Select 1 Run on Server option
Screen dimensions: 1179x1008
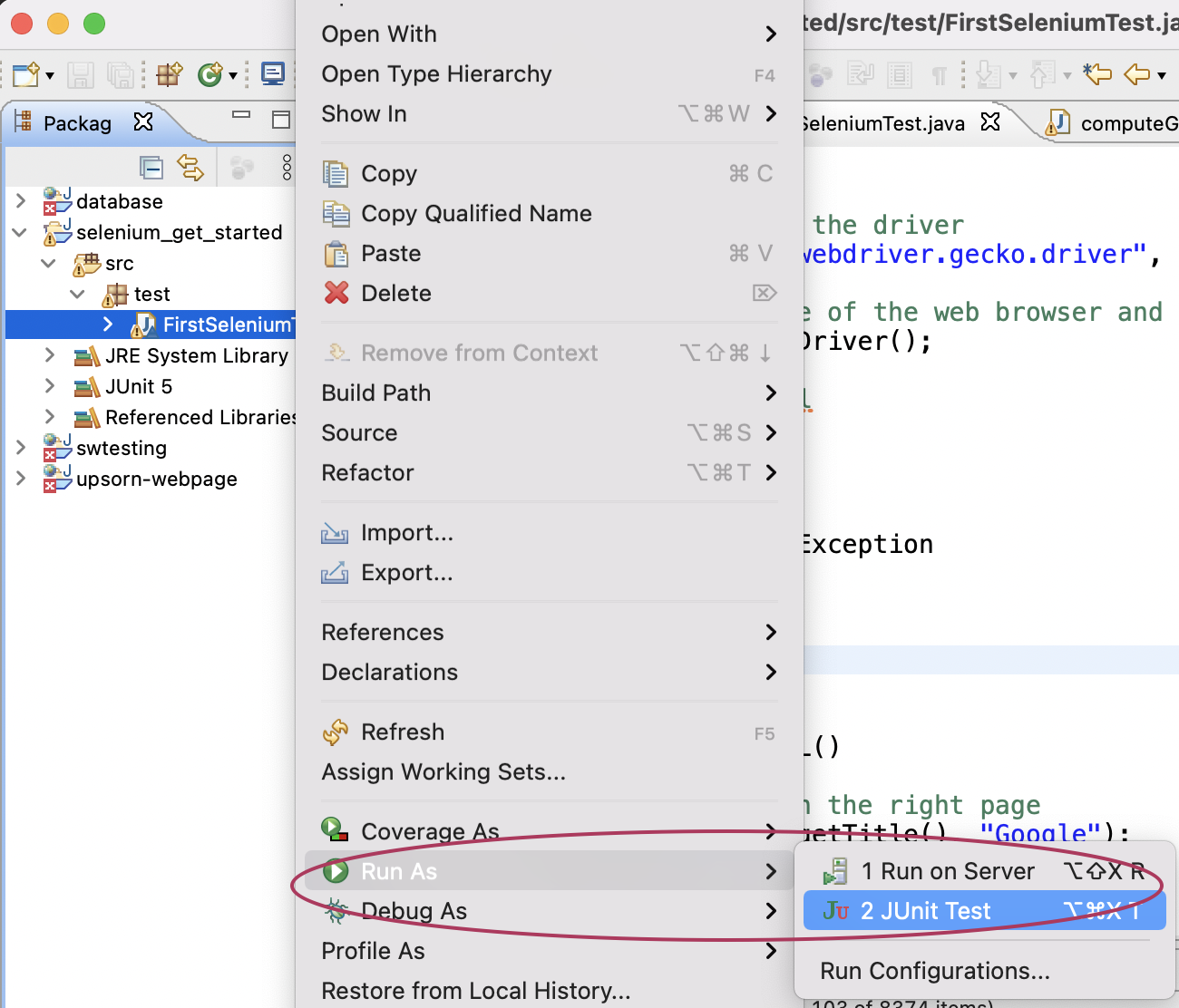948,870
